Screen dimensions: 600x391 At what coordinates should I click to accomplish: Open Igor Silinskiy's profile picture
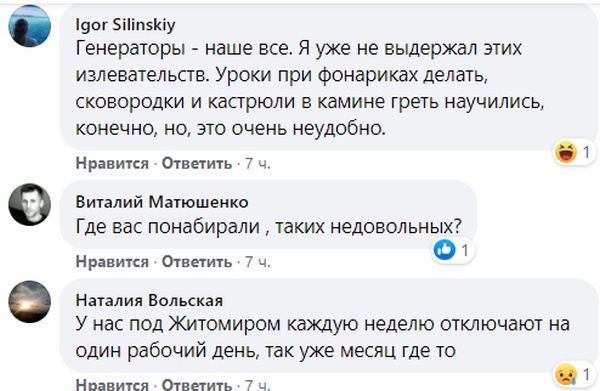point(29,26)
